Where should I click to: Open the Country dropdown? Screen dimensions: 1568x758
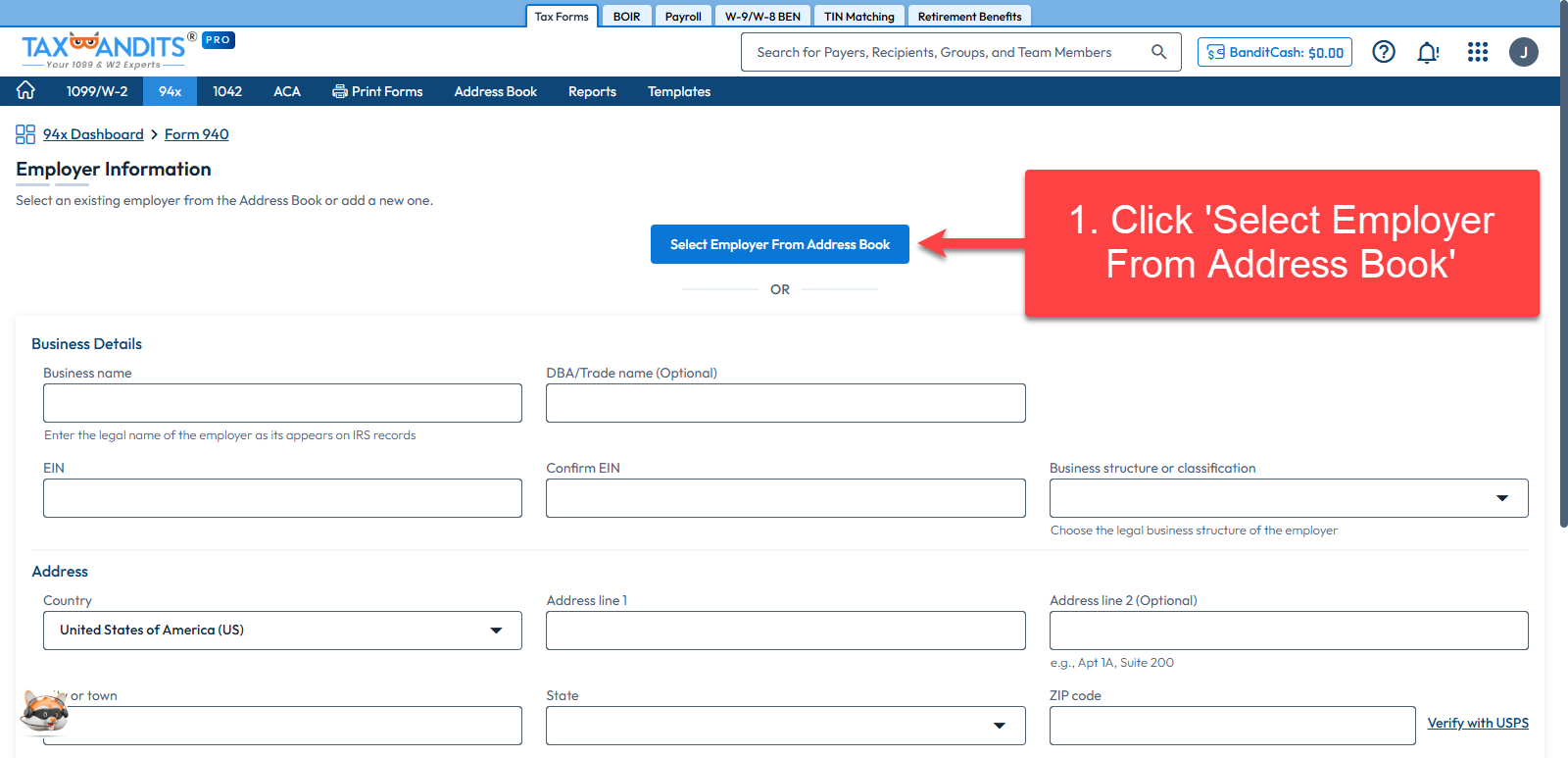282,631
